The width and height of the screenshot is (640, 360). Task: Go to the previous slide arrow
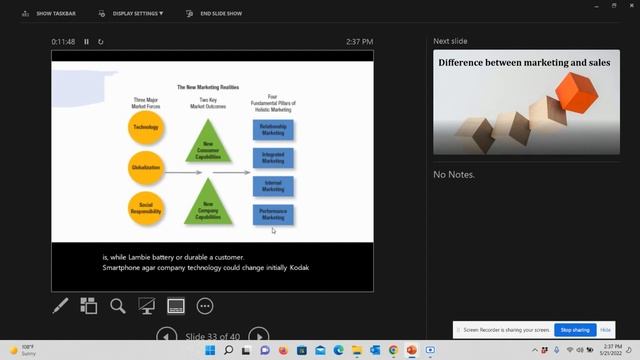click(167, 336)
